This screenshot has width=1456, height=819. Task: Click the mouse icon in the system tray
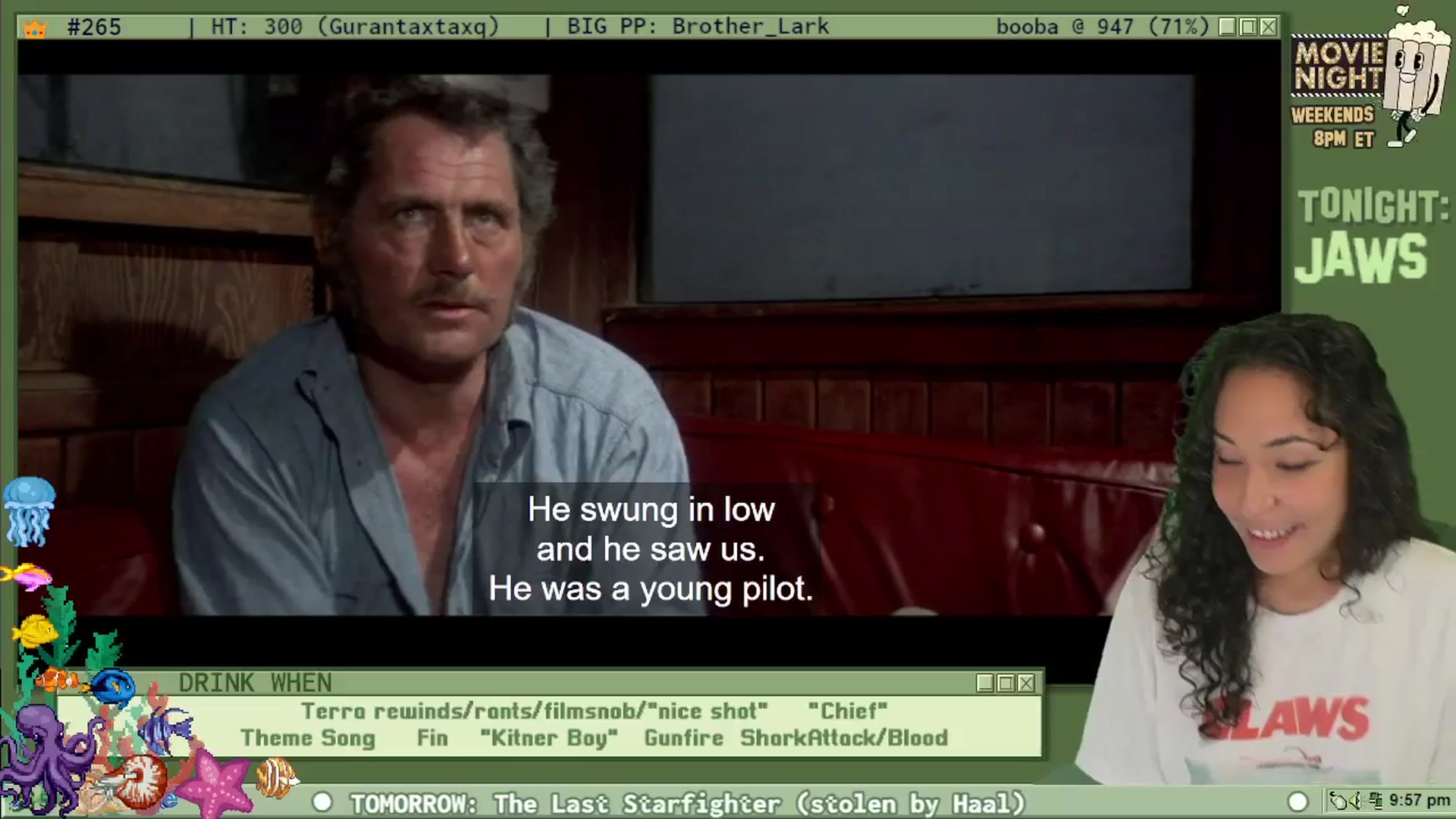pyautogui.click(x=1340, y=801)
